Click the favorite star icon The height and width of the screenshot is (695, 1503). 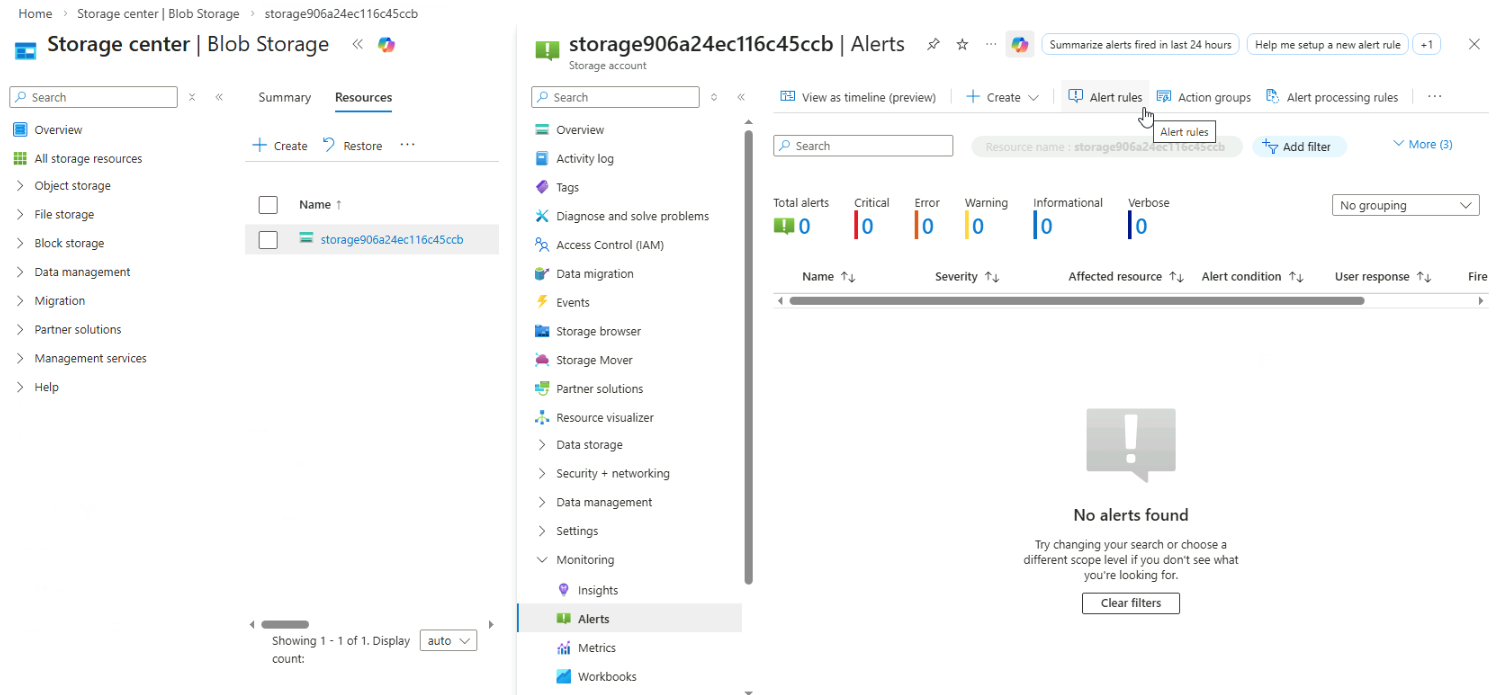(x=962, y=45)
